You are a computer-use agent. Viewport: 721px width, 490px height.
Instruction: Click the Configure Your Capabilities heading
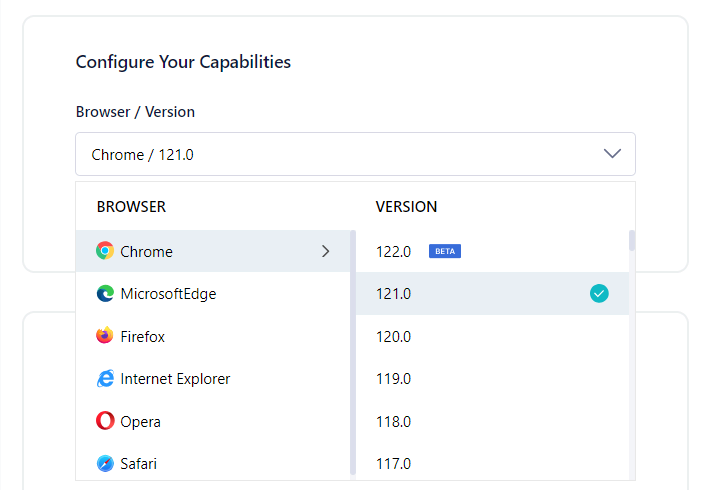(183, 62)
